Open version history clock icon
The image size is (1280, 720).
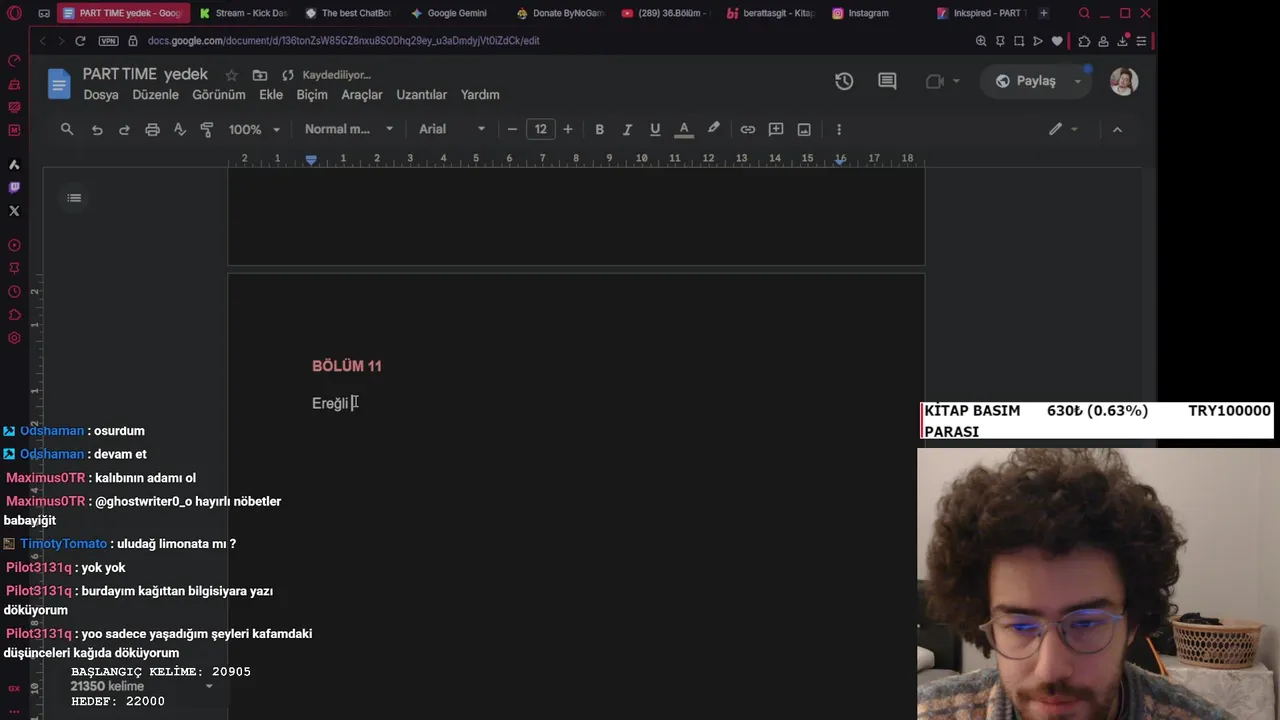click(x=844, y=81)
